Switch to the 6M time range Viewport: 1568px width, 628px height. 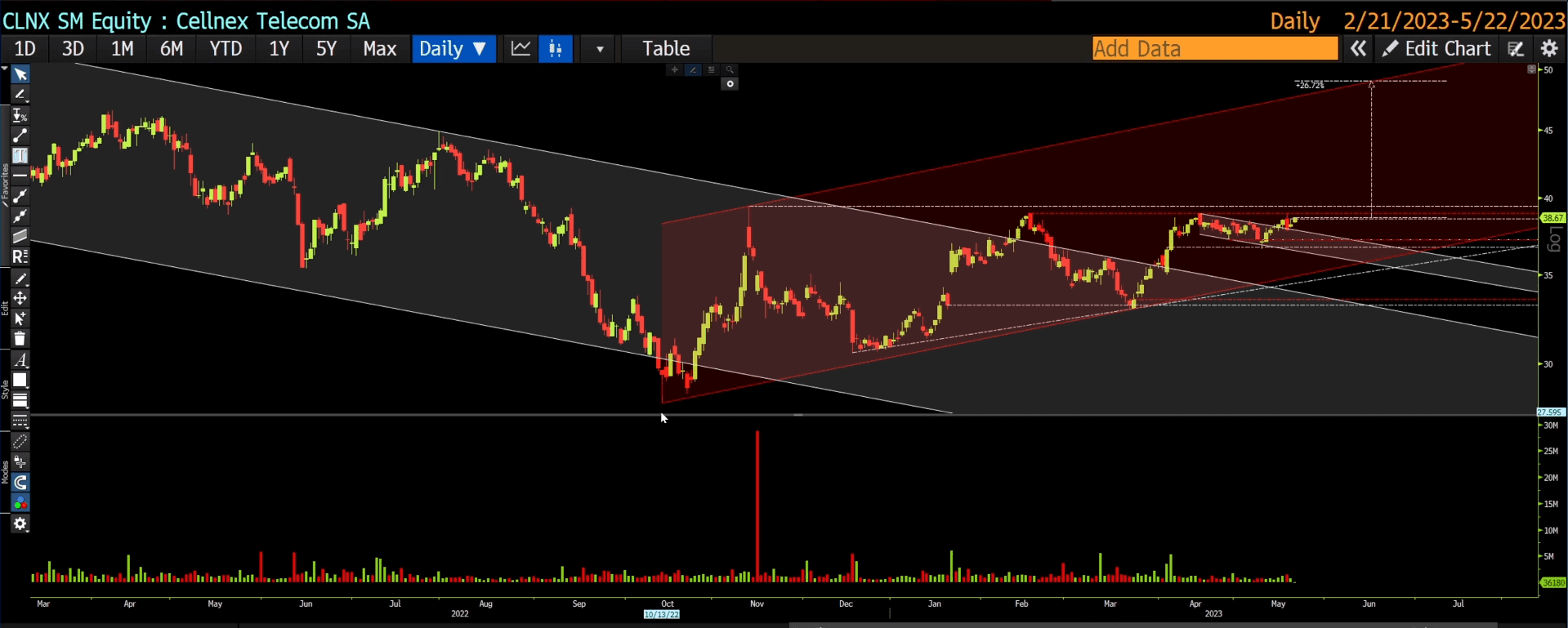tap(172, 49)
